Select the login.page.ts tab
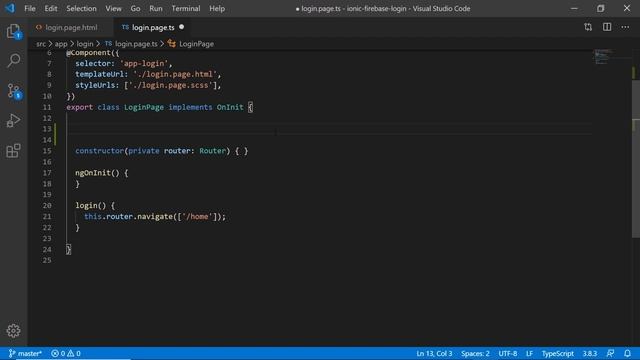640x360 pixels. pyautogui.click(x=153, y=27)
